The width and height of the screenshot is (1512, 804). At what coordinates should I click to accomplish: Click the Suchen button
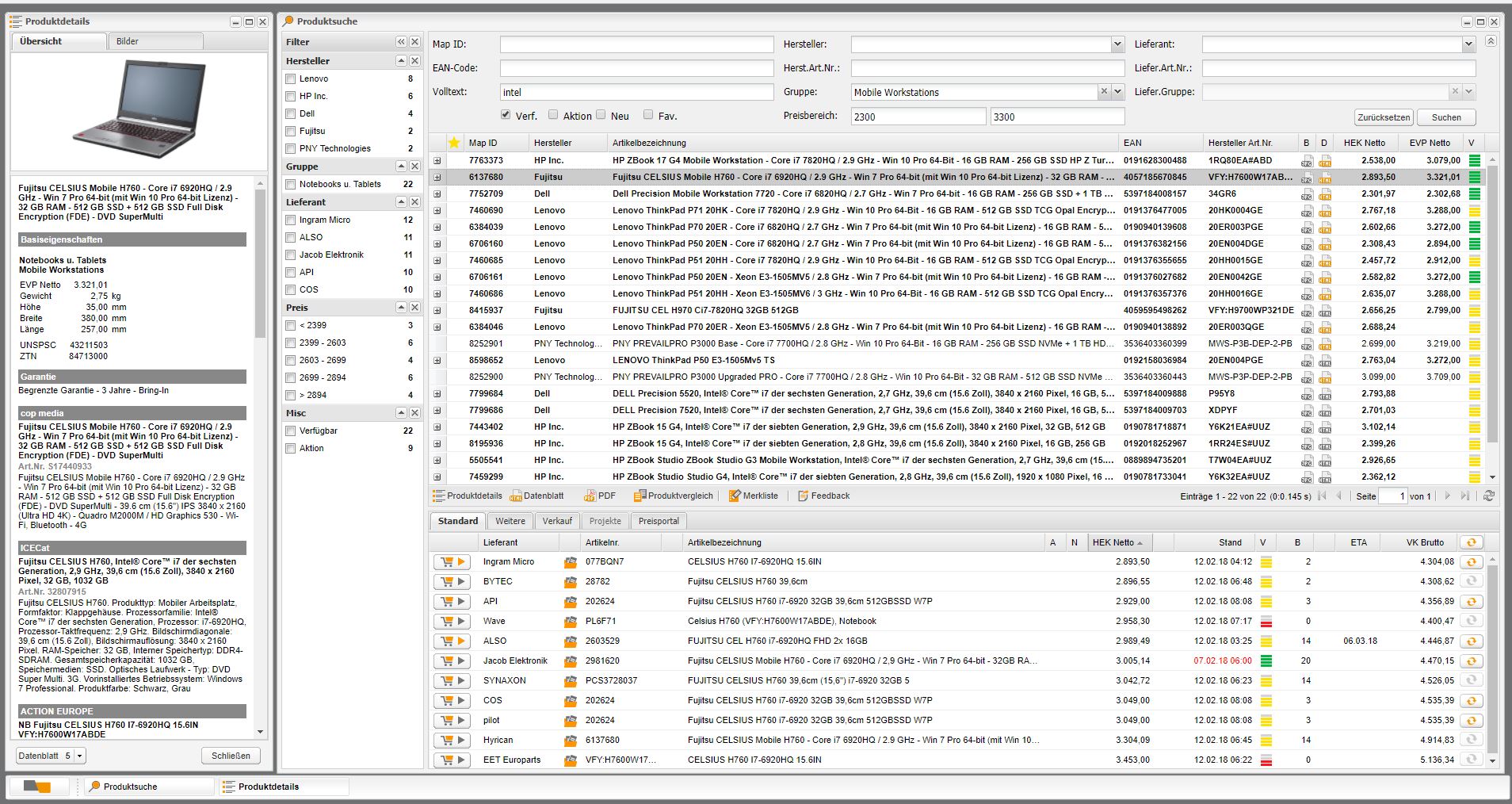(1446, 117)
